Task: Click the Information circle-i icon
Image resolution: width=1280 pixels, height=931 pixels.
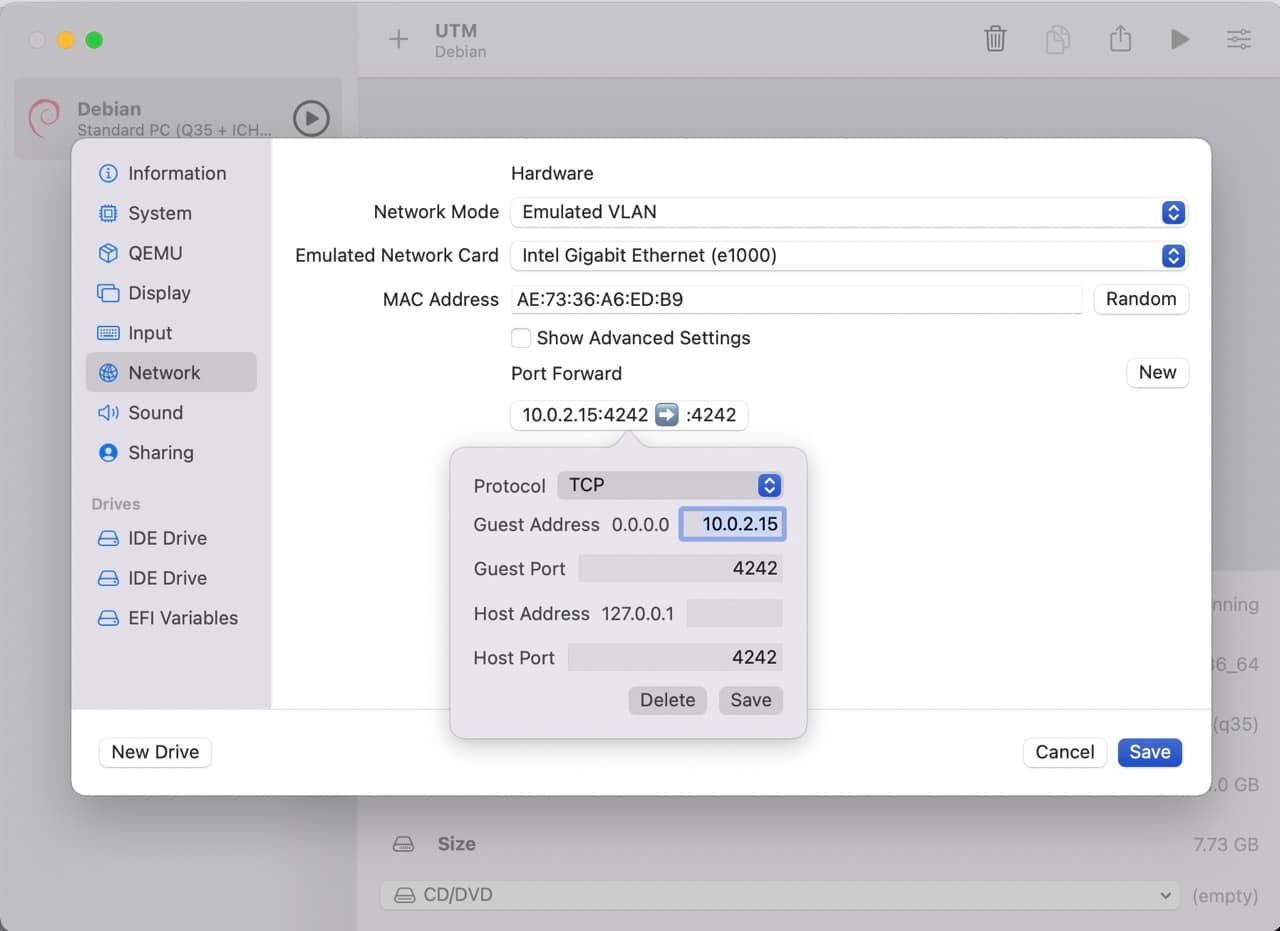Action: click(108, 173)
